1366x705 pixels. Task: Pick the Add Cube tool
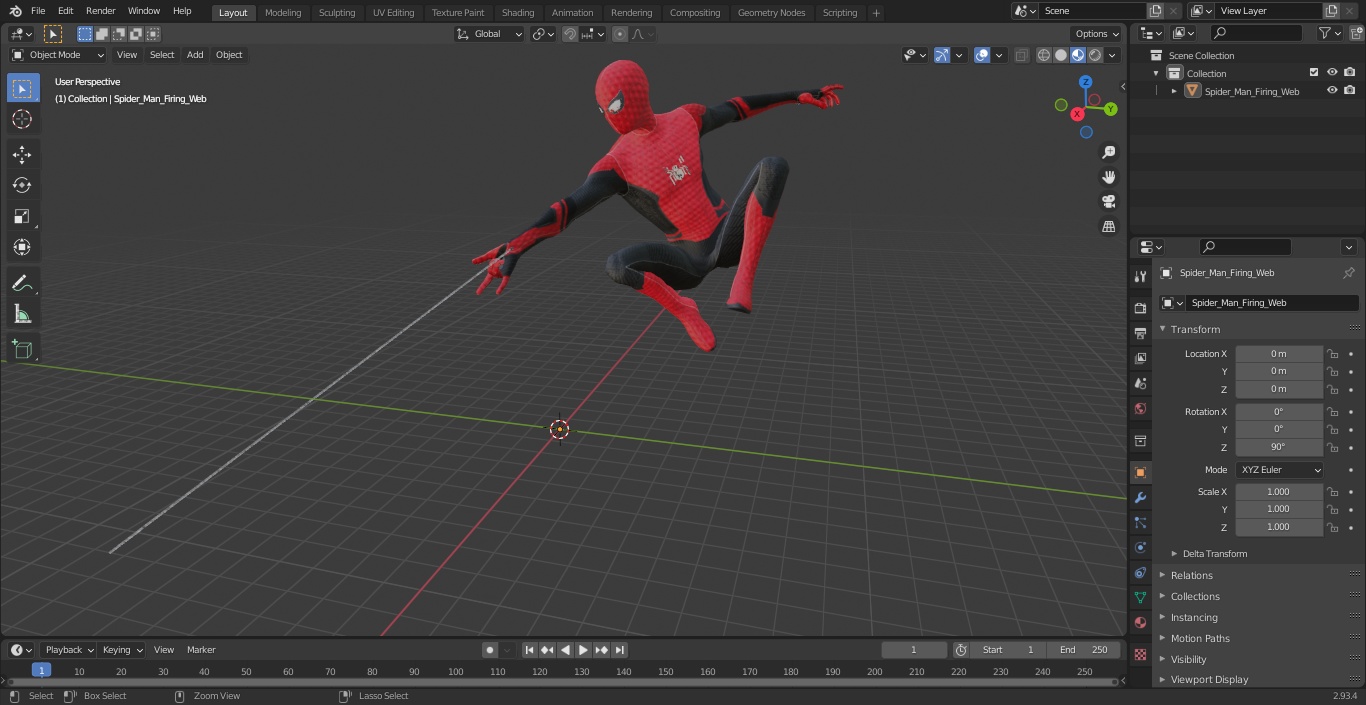click(22, 349)
